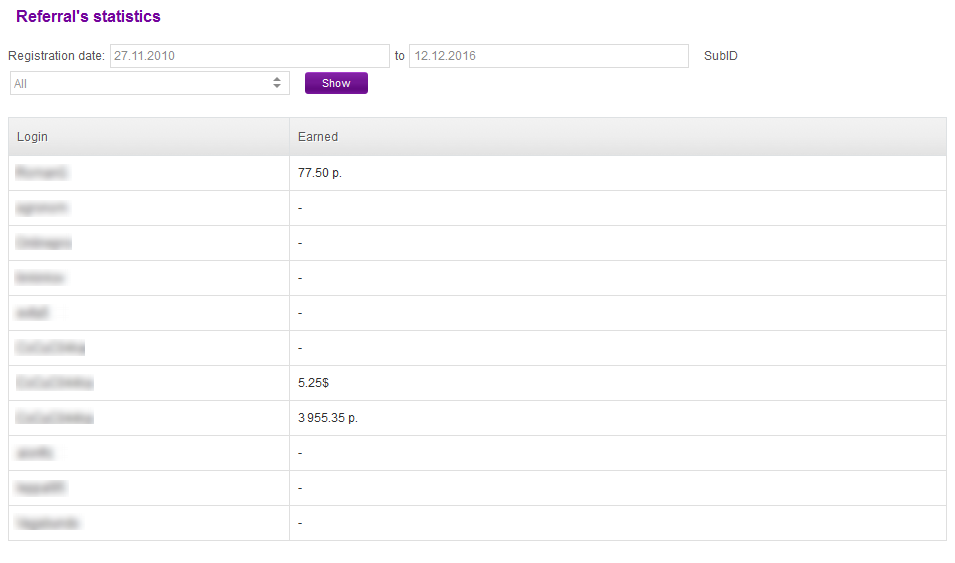Focus the start date field 27.11.2010

(248, 56)
